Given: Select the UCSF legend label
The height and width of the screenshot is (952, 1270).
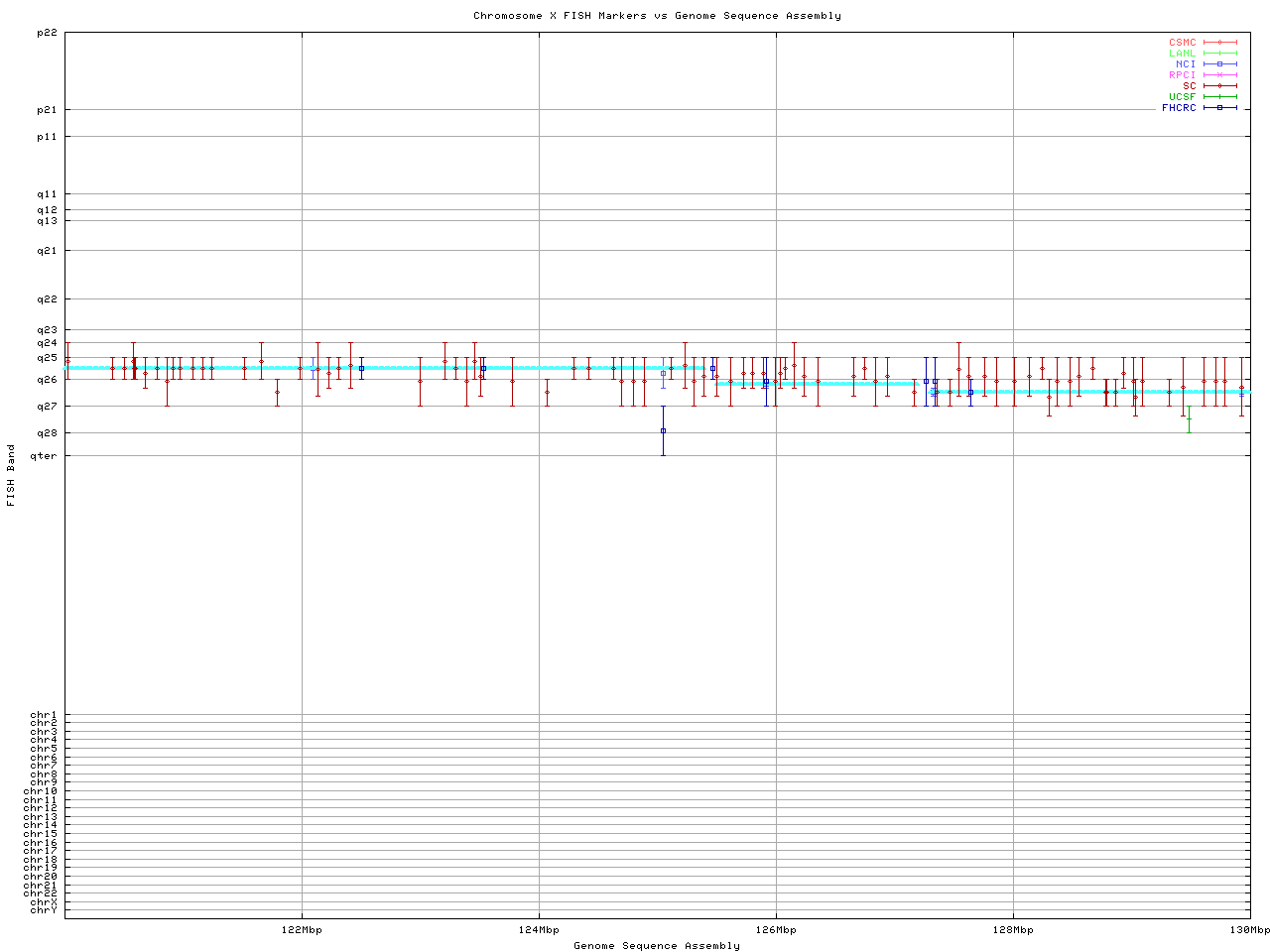Looking at the screenshot, I should point(1182,96).
